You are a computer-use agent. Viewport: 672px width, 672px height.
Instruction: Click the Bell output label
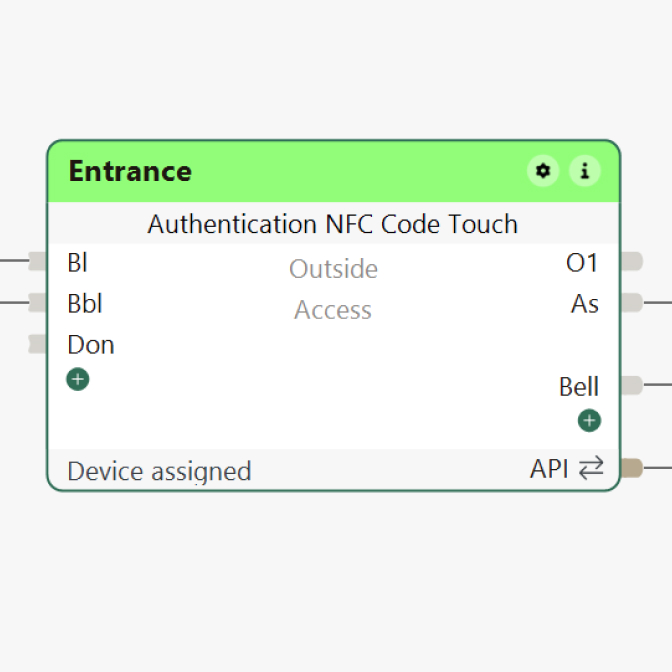(579, 386)
